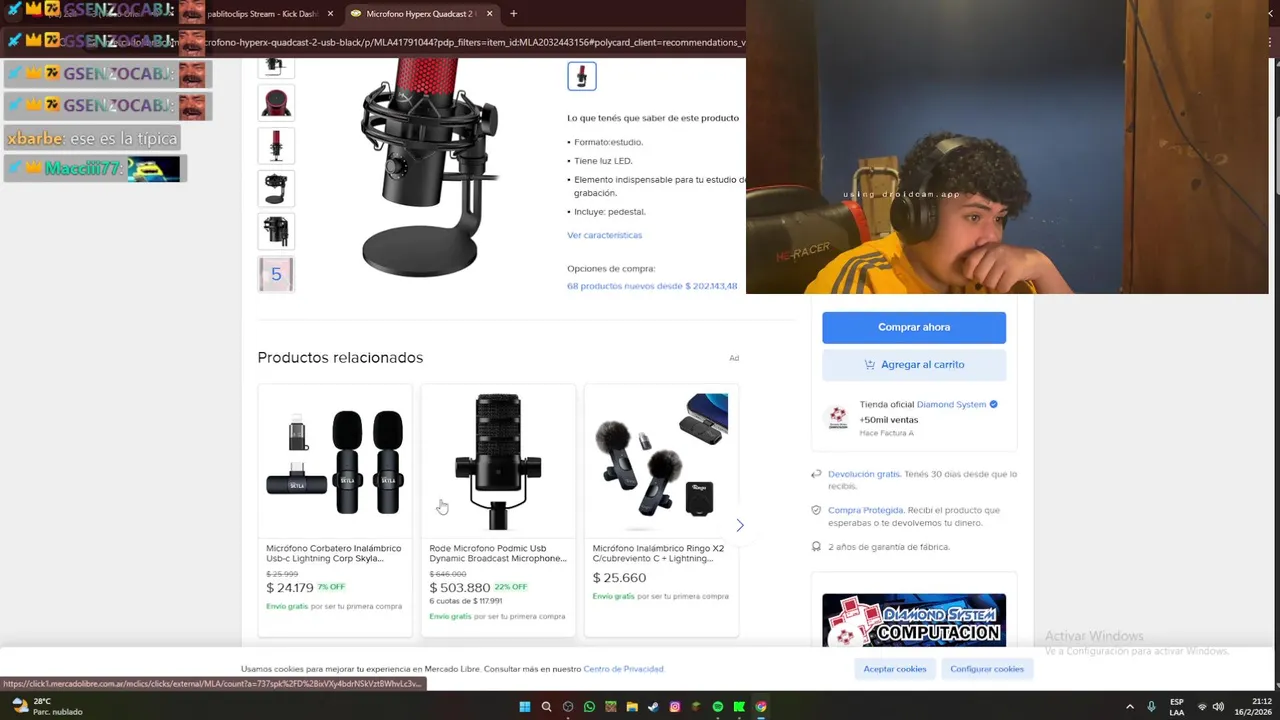Click the $ 503.880 price
This screenshot has height=720, width=1280.
(459, 588)
